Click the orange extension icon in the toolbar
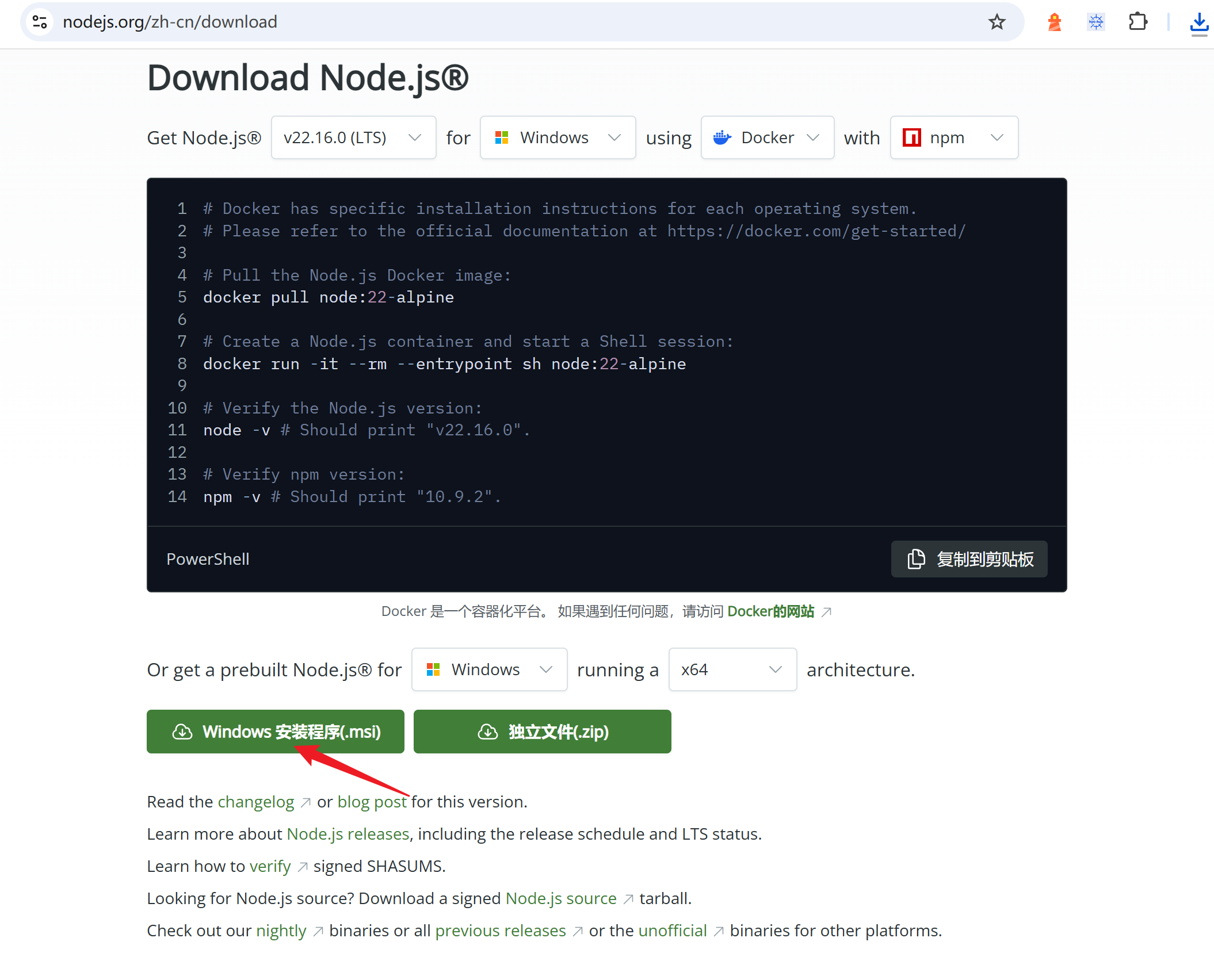1214x980 pixels. tap(1054, 22)
